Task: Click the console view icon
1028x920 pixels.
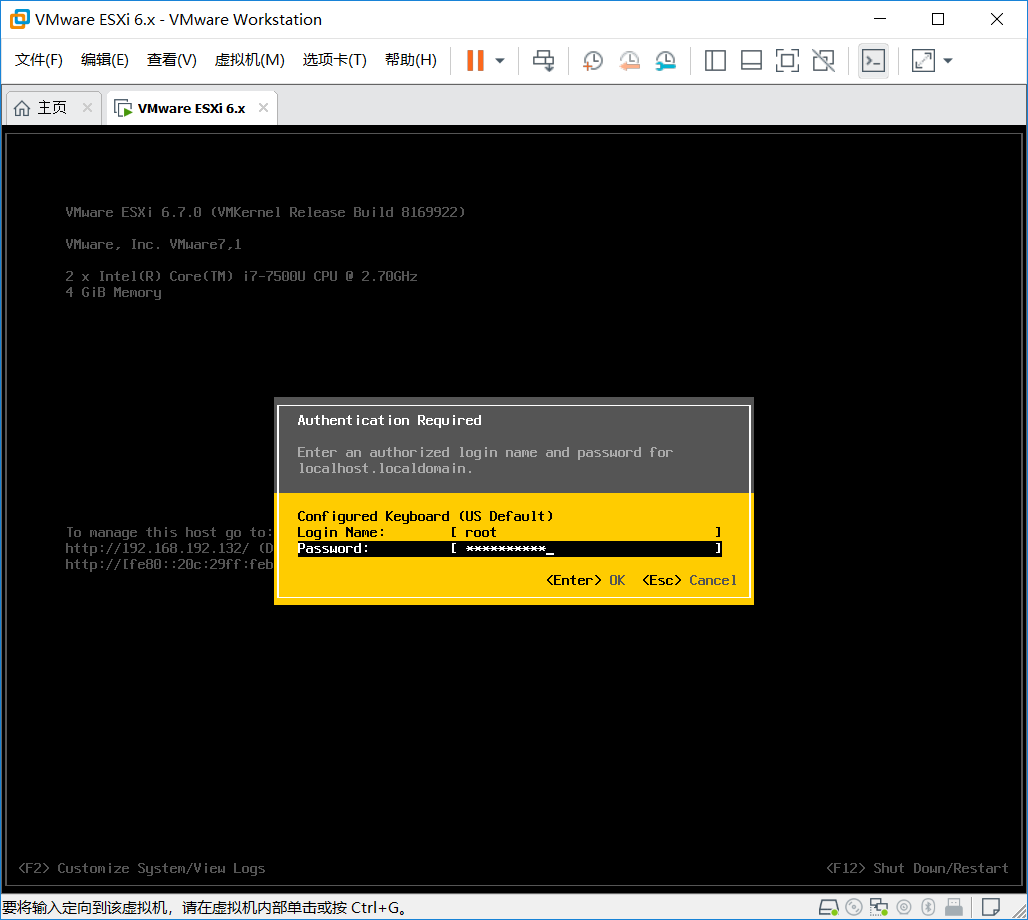Action: pos(873,61)
